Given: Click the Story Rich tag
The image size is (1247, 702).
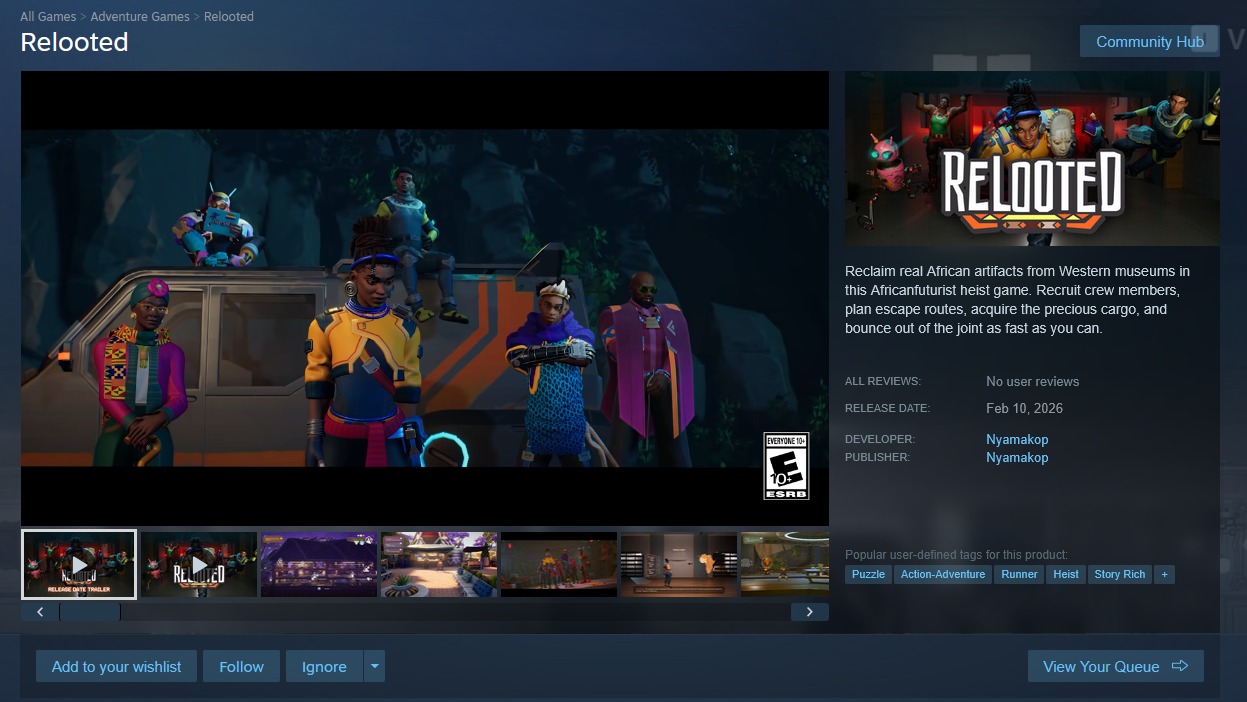Looking at the screenshot, I should pos(1119,574).
